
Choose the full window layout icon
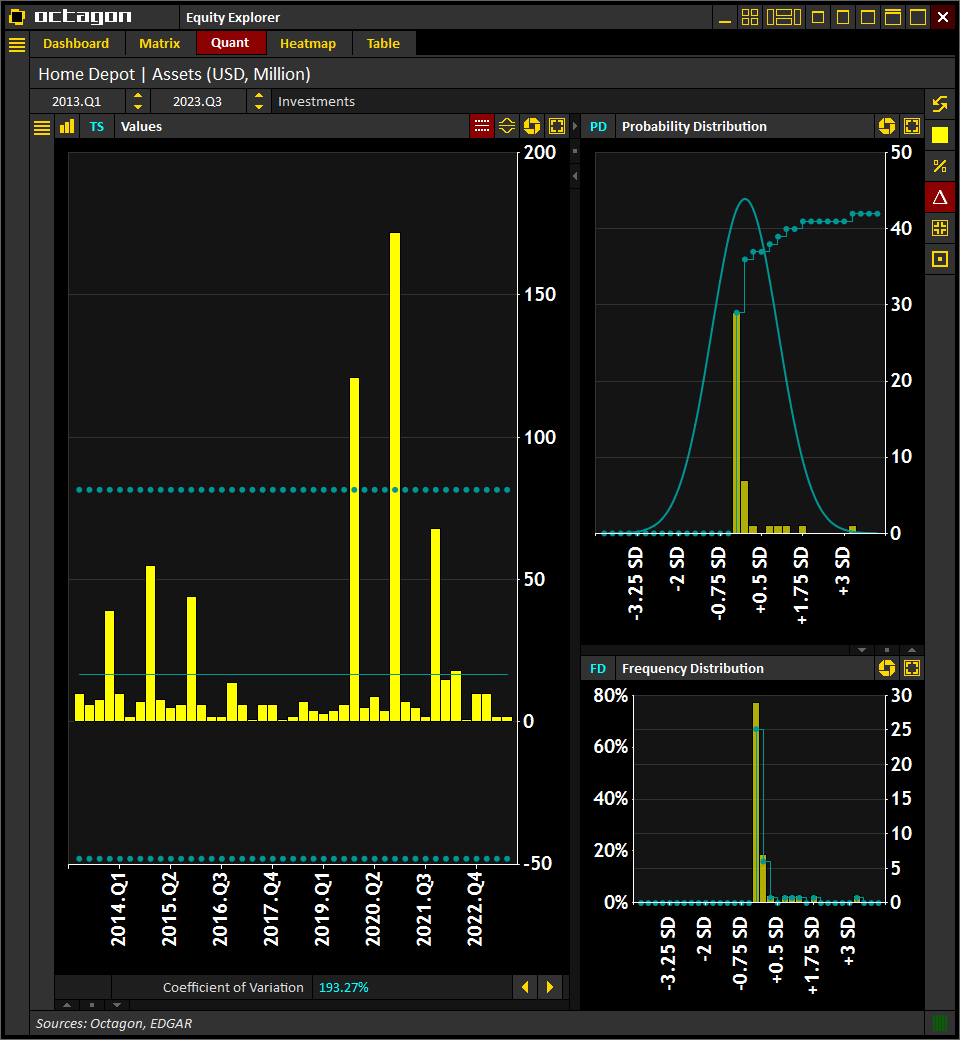(x=918, y=17)
